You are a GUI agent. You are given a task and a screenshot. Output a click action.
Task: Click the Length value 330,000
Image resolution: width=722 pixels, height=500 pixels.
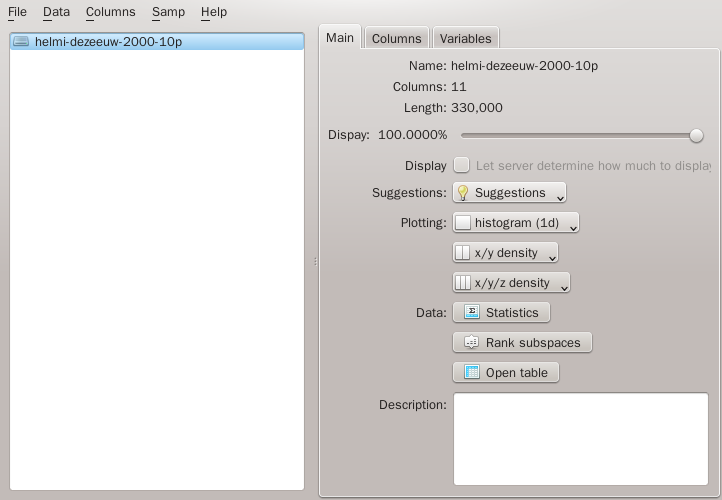point(477,108)
